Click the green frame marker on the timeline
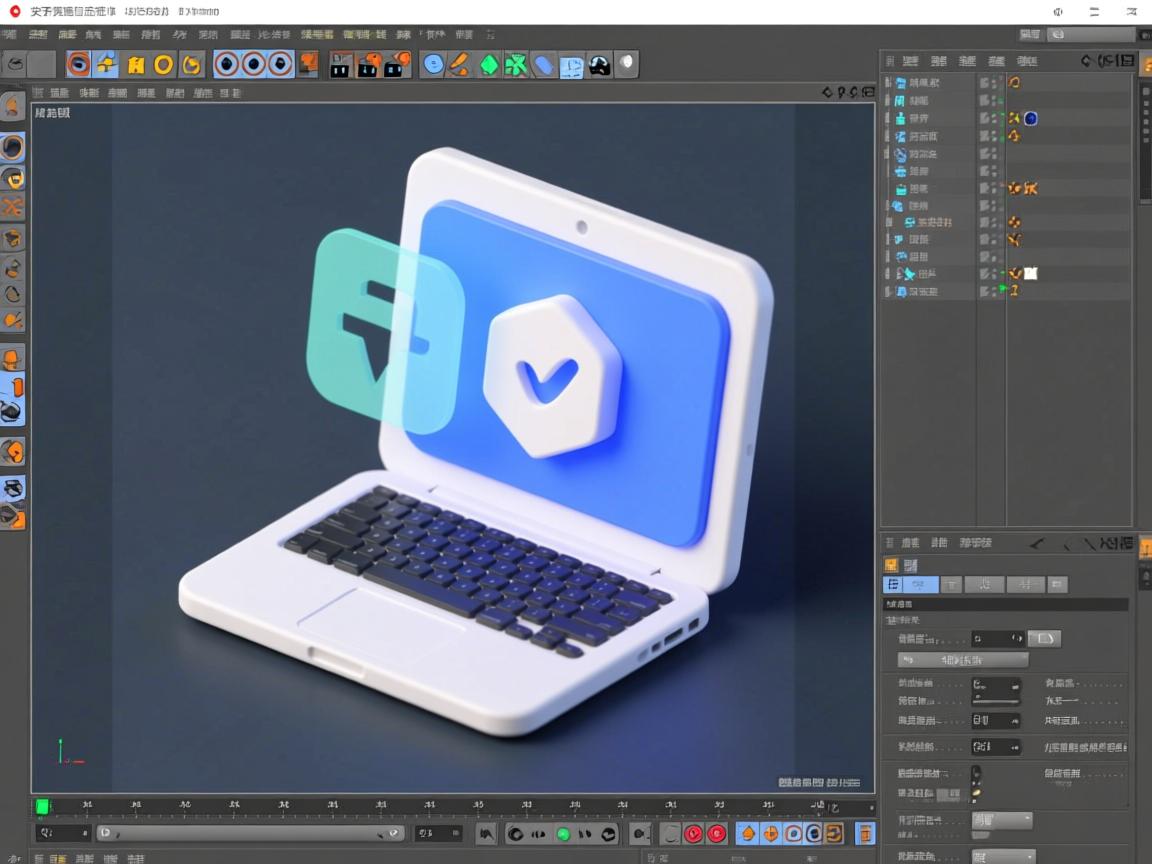Image resolution: width=1152 pixels, height=864 pixels. [x=42, y=806]
